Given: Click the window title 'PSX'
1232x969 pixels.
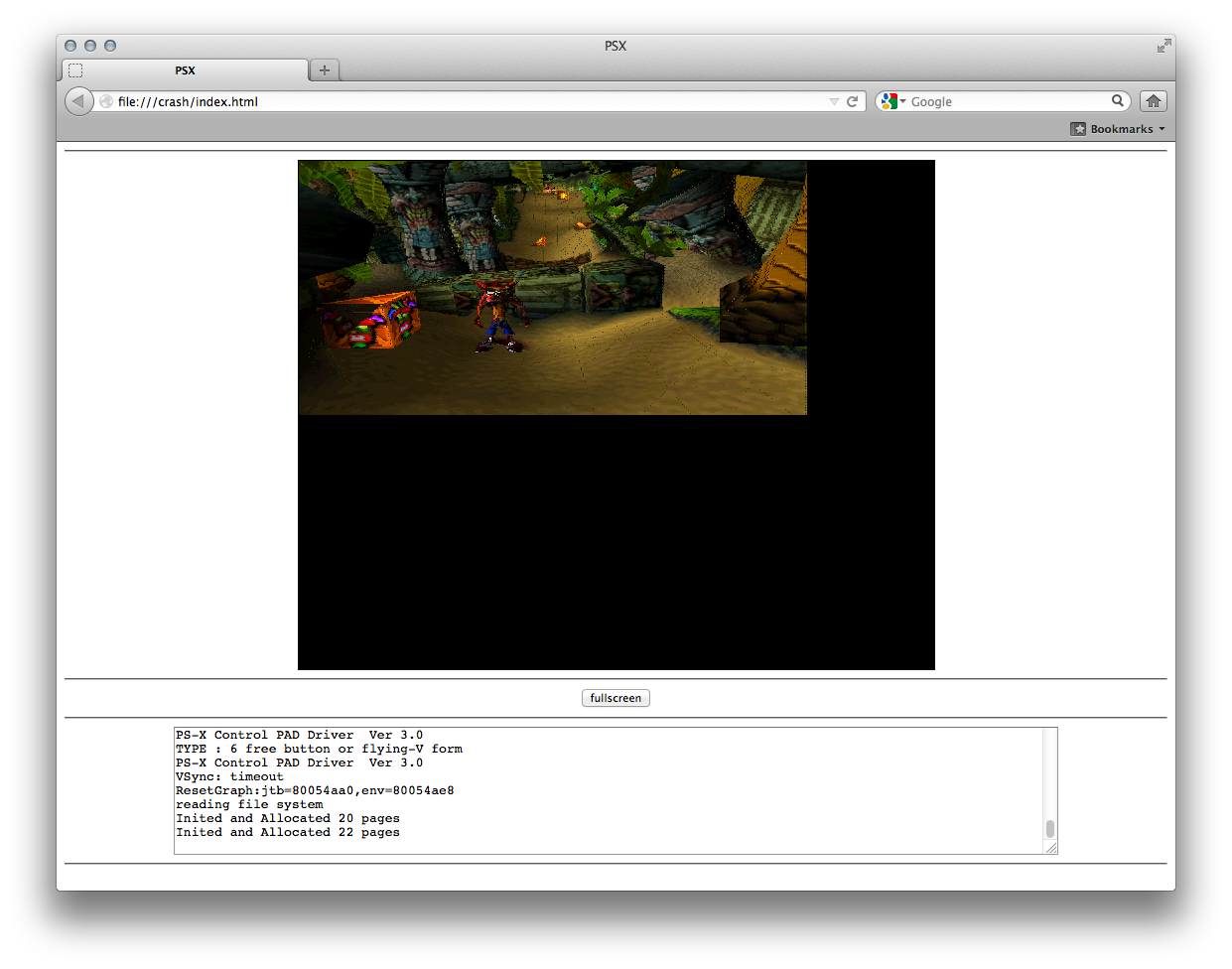Looking at the screenshot, I should click(x=616, y=46).
